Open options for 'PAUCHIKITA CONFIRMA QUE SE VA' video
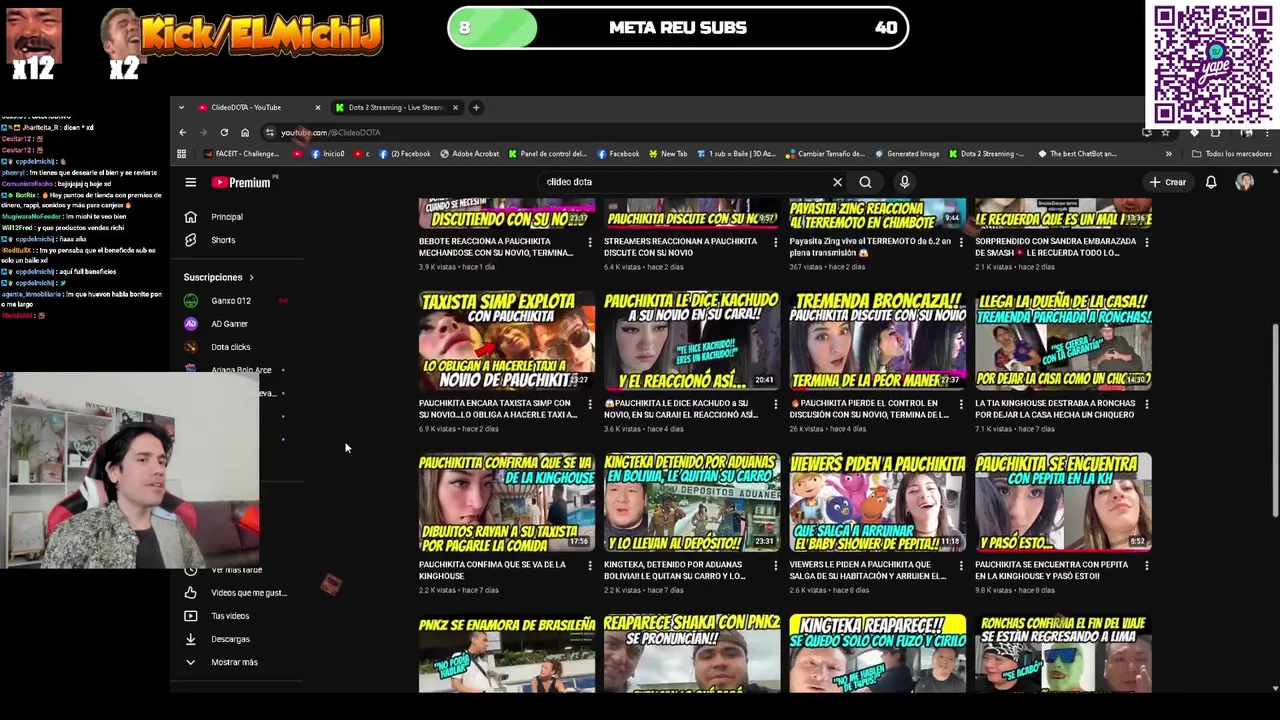Viewport: 1280px width, 720px height. [589, 565]
